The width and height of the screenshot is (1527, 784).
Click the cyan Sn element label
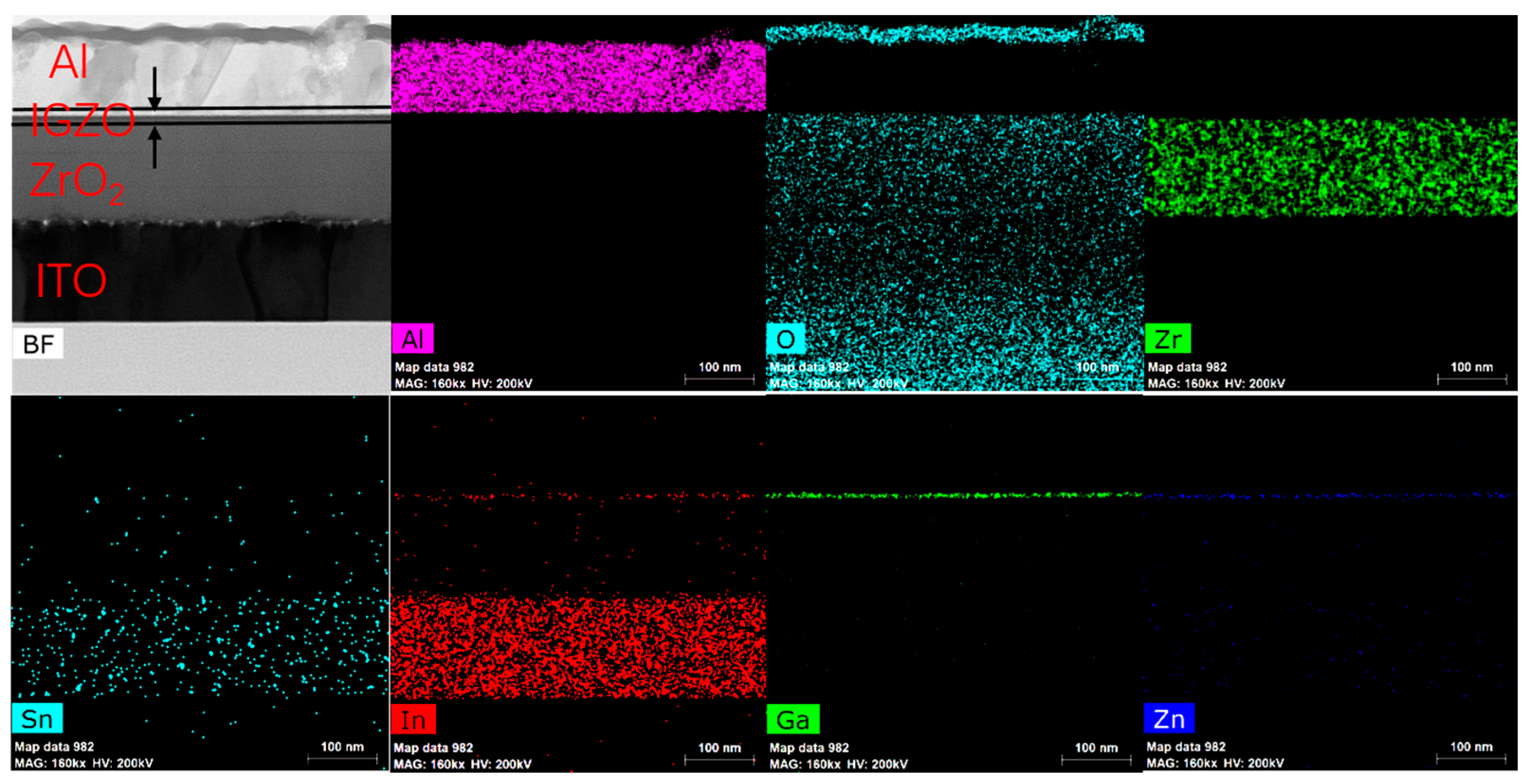(x=37, y=718)
